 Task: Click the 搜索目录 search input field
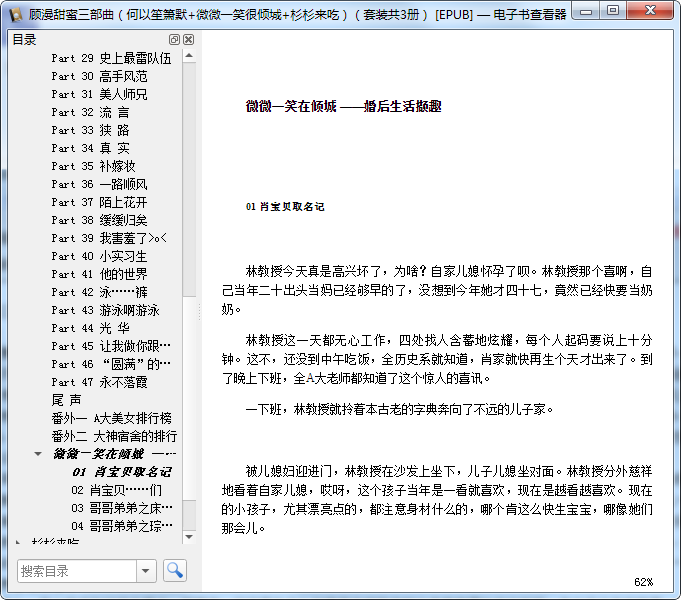tap(77, 570)
